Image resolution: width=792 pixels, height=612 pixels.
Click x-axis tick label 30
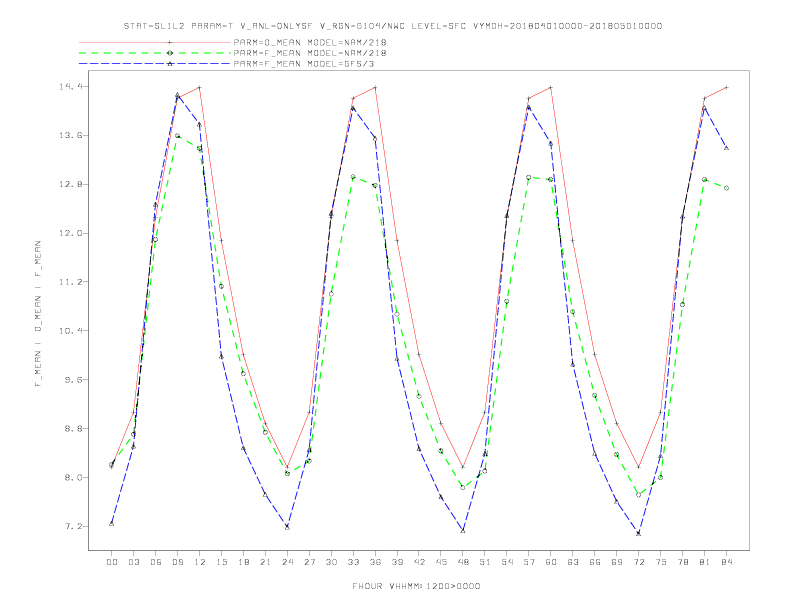click(331, 562)
